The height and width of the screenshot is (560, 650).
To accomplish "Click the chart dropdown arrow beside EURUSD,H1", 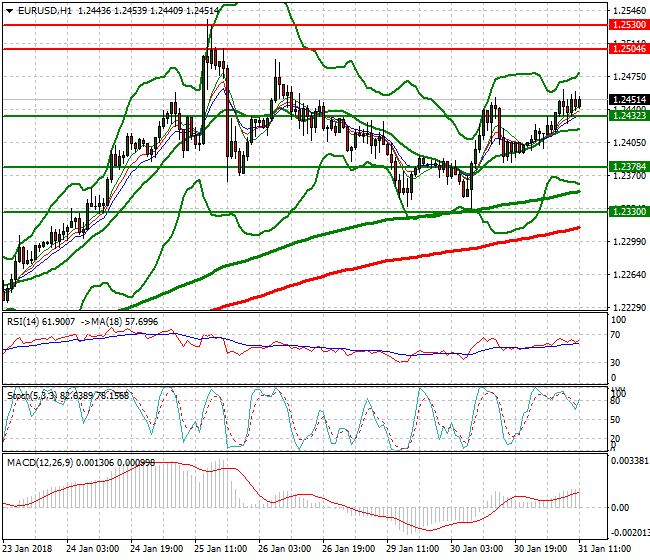I will coord(8,10).
